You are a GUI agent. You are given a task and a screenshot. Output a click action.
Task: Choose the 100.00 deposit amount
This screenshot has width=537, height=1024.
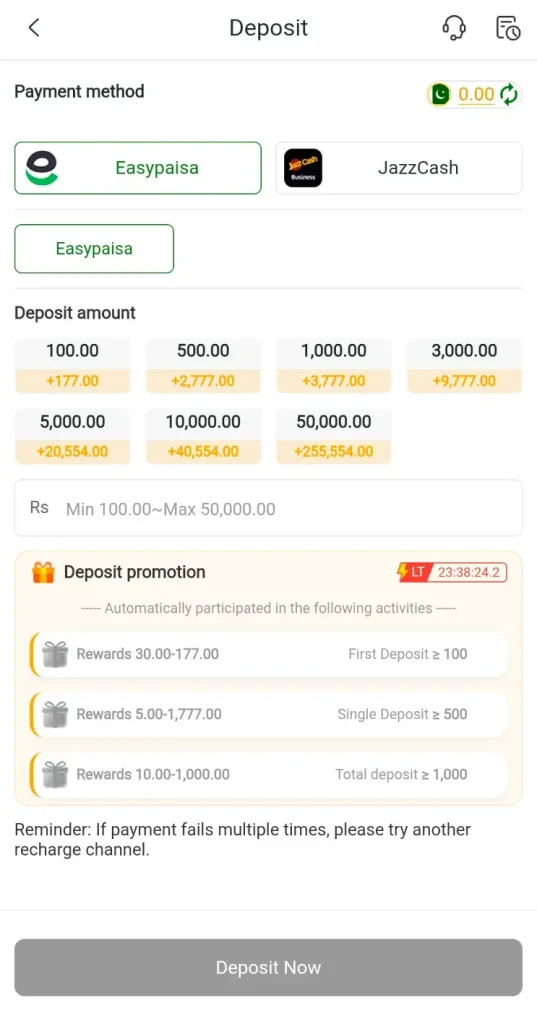pyautogui.click(x=73, y=365)
